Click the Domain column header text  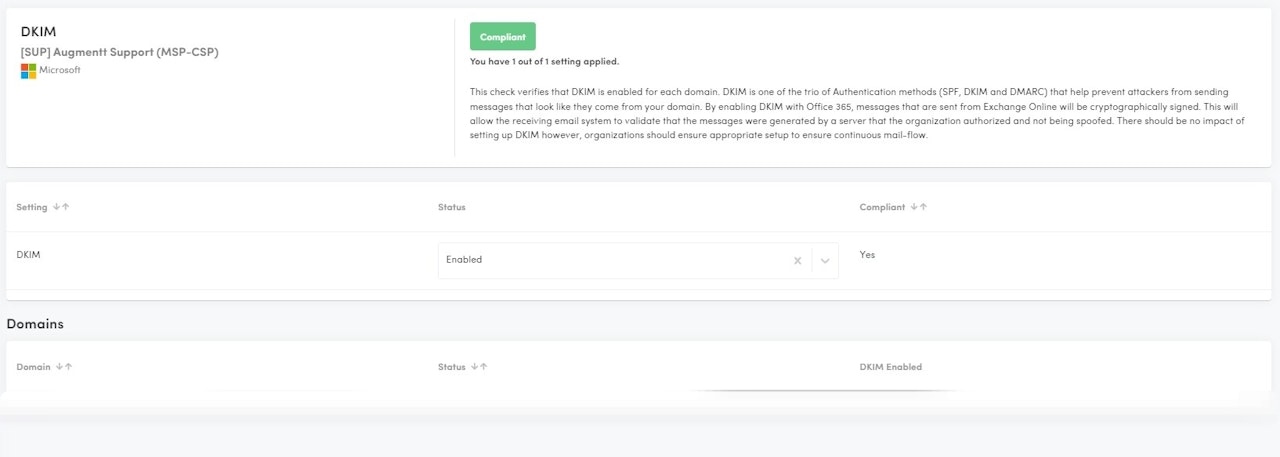point(34,367)
